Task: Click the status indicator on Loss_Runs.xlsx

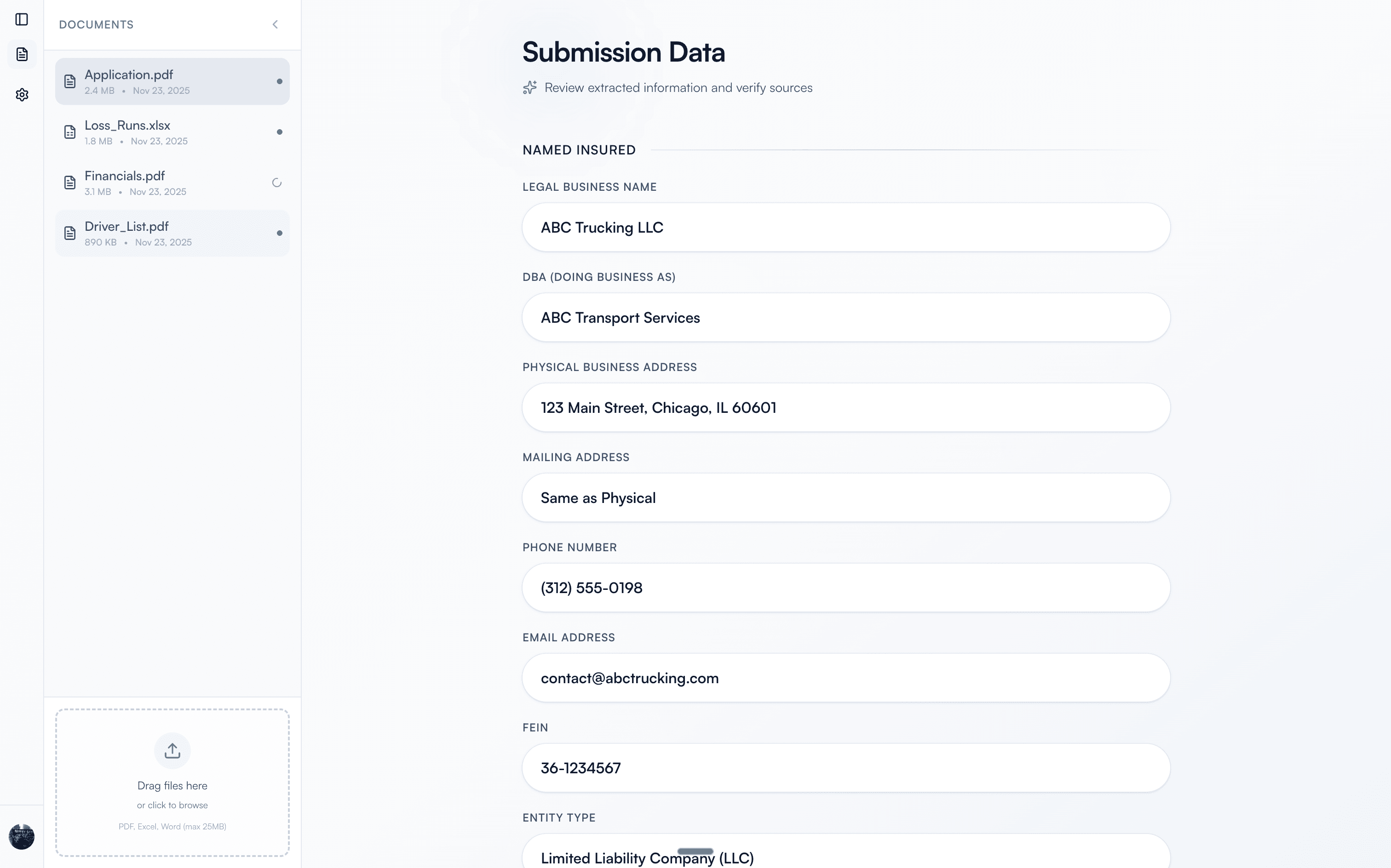Action: [x=280, y=131]
